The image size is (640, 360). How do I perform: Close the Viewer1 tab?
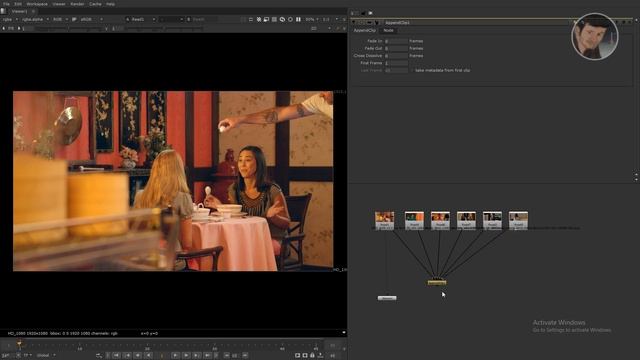pyautogui.click(x=33, y=11)
